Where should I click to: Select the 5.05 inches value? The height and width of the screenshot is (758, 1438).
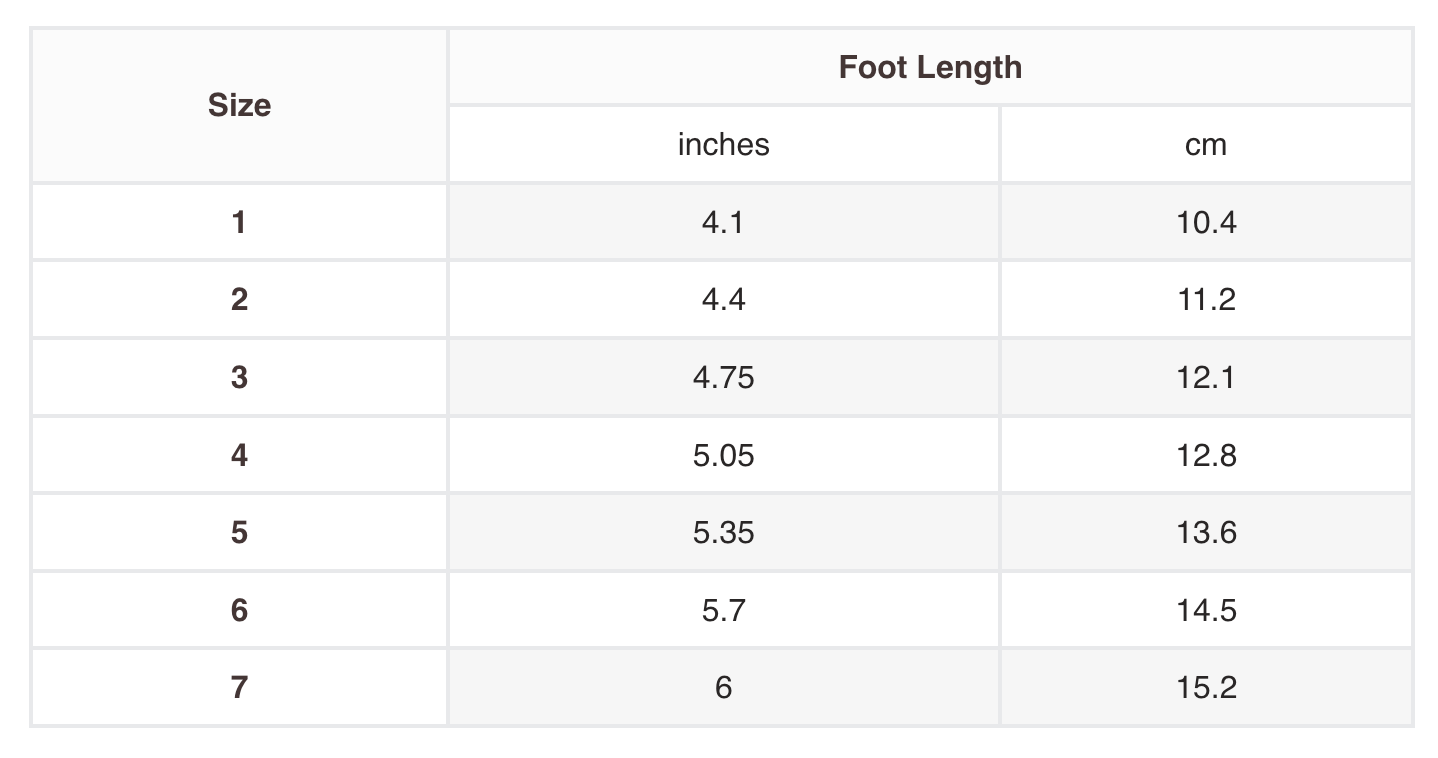click(723, 455)
